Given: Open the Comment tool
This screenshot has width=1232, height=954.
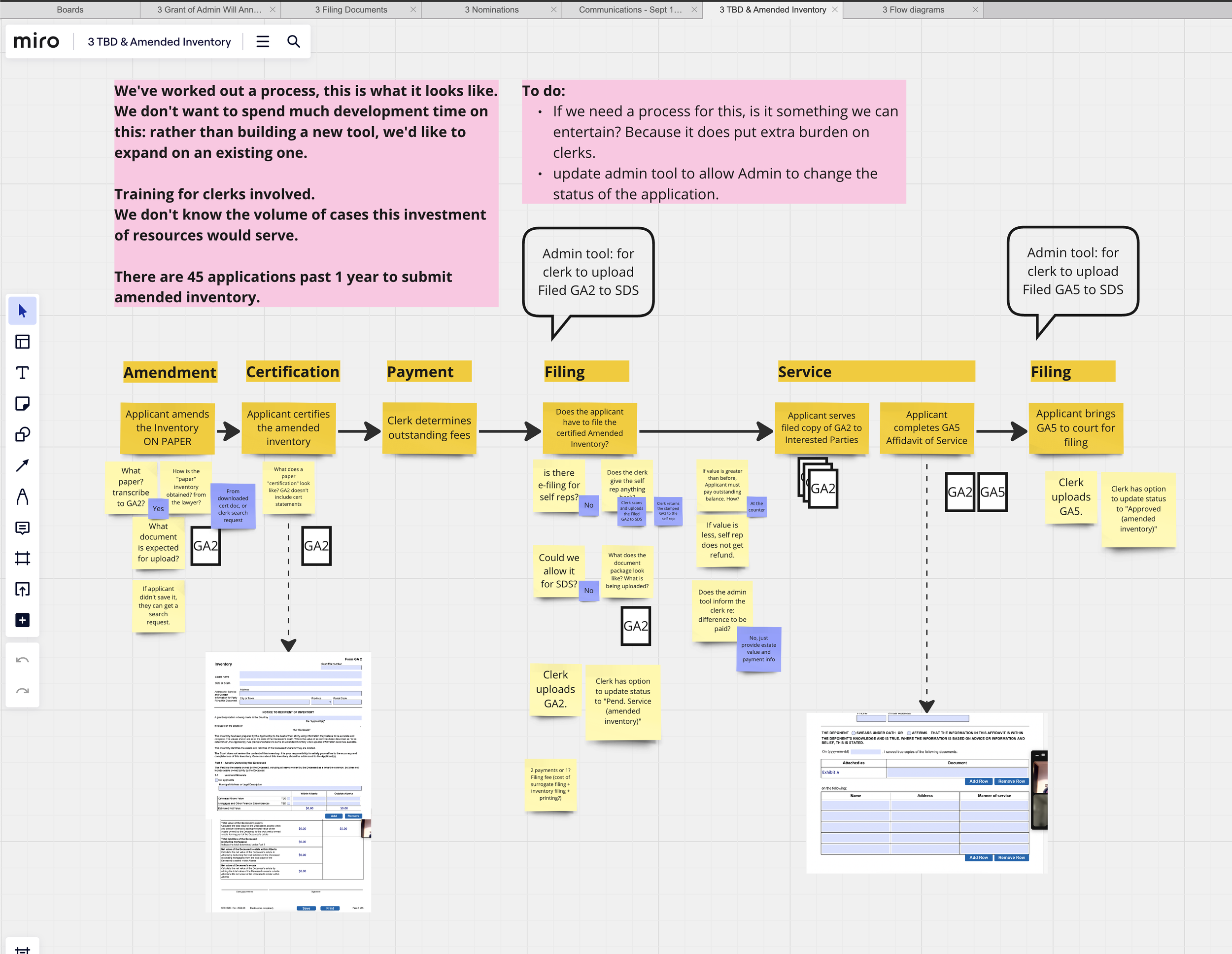Looking at the screenshot, I should [23, 528].
